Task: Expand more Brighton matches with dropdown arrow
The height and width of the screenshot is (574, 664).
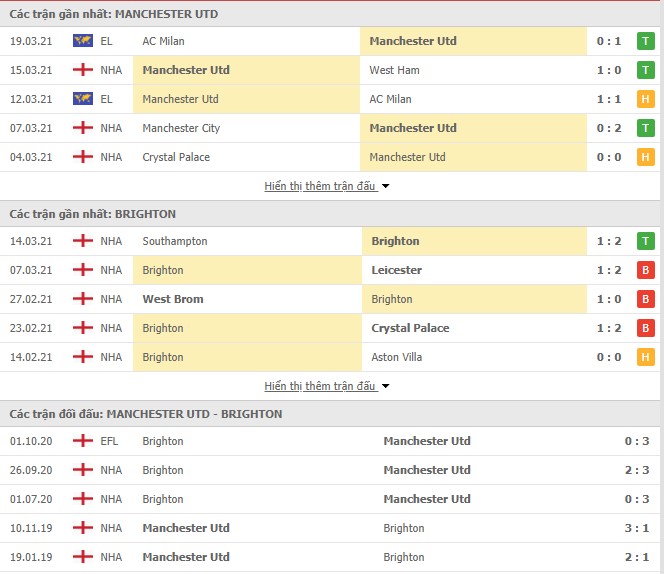Action: 385,386
